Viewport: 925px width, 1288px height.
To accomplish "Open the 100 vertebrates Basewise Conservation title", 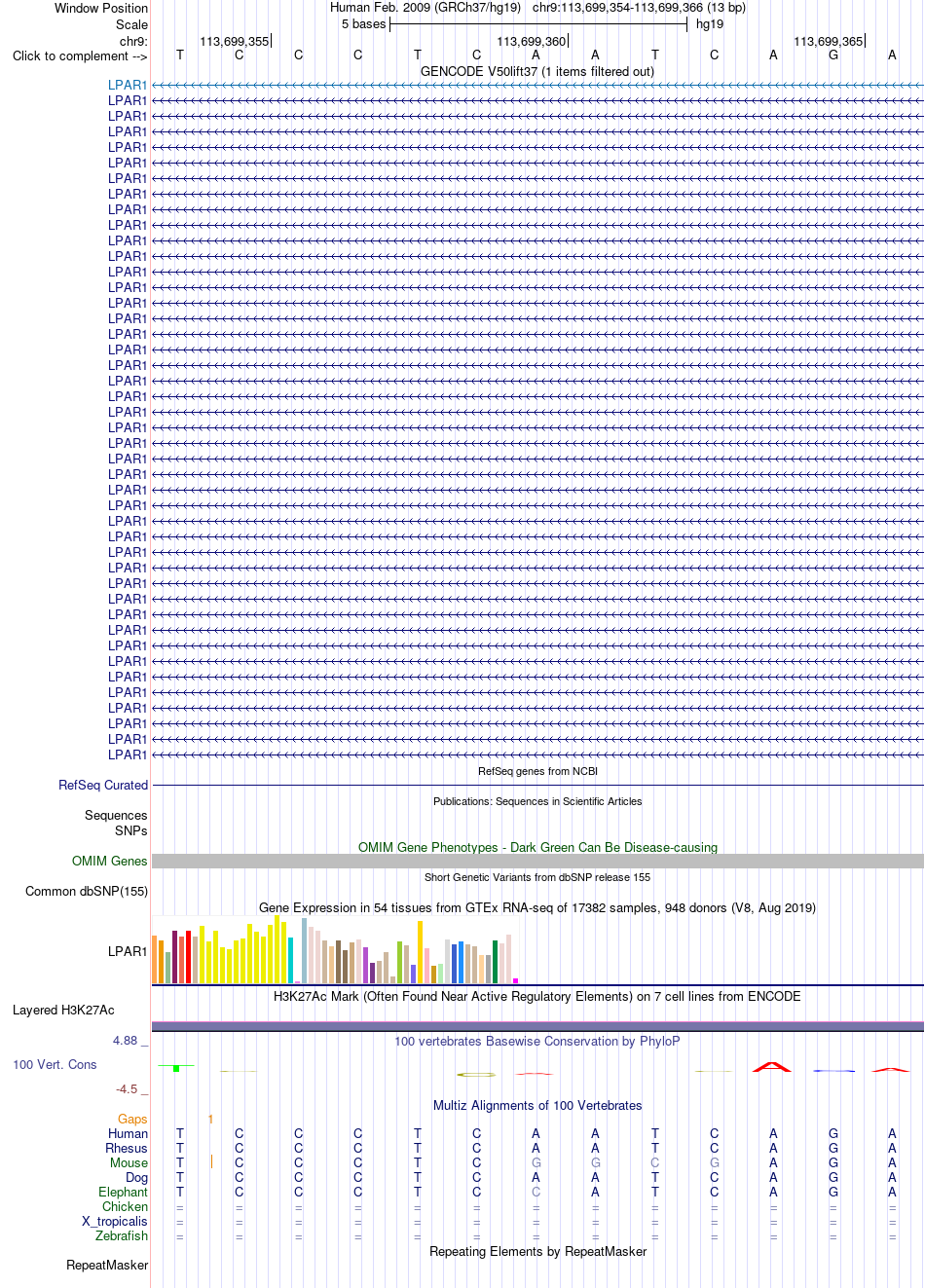I will (537, 1041).
